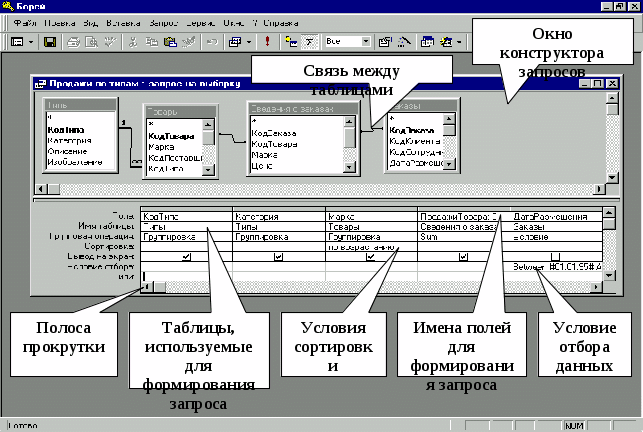Open the Query Type dropdown arrow
The width and height of the screenshot is (643, 432).
tap(249, 42)
